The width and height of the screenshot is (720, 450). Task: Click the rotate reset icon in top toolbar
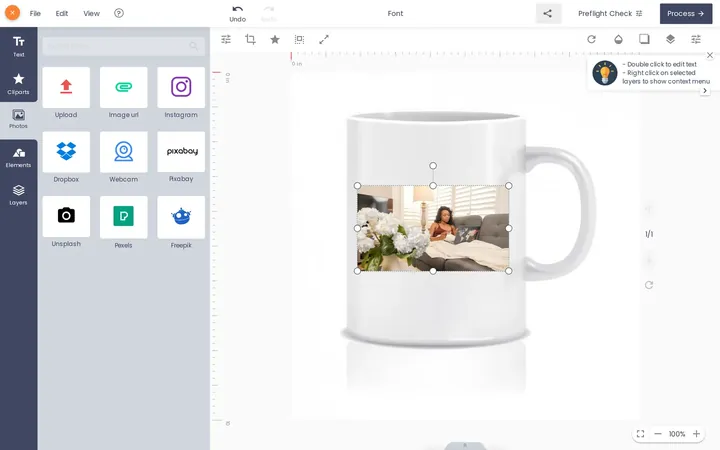(591, 39)
